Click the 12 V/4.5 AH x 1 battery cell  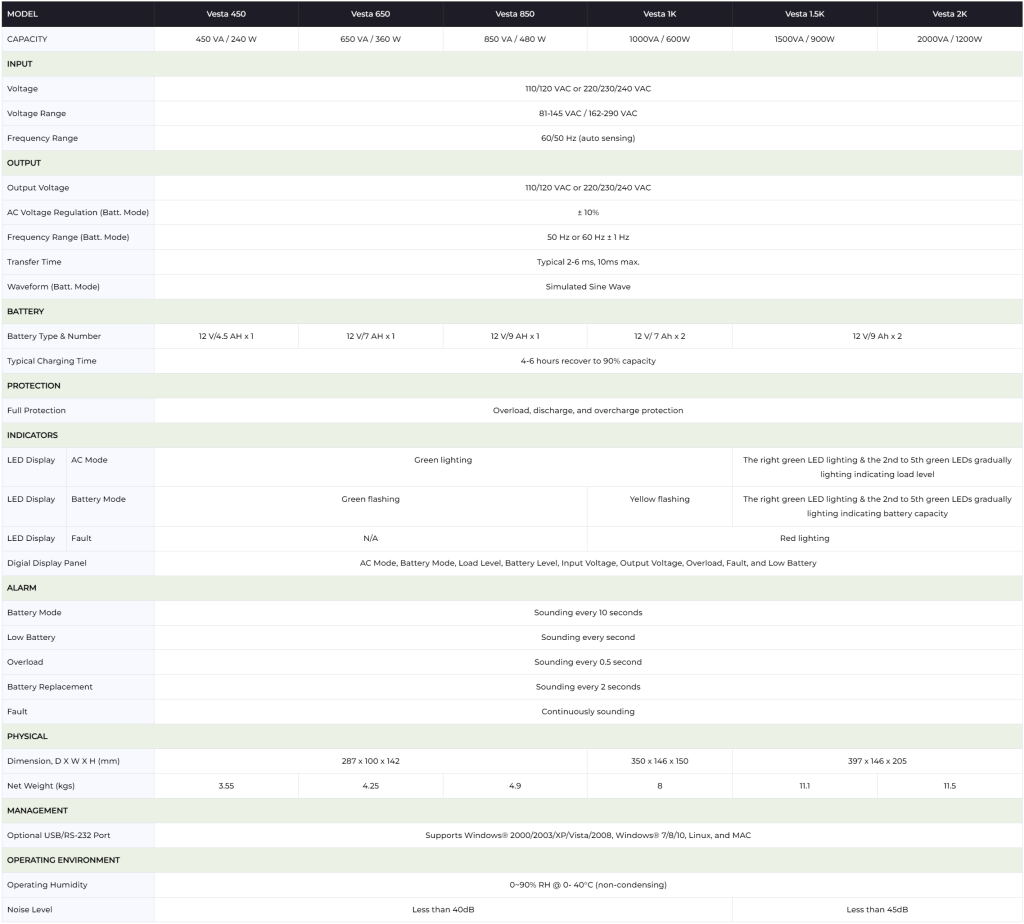[226, 336]
